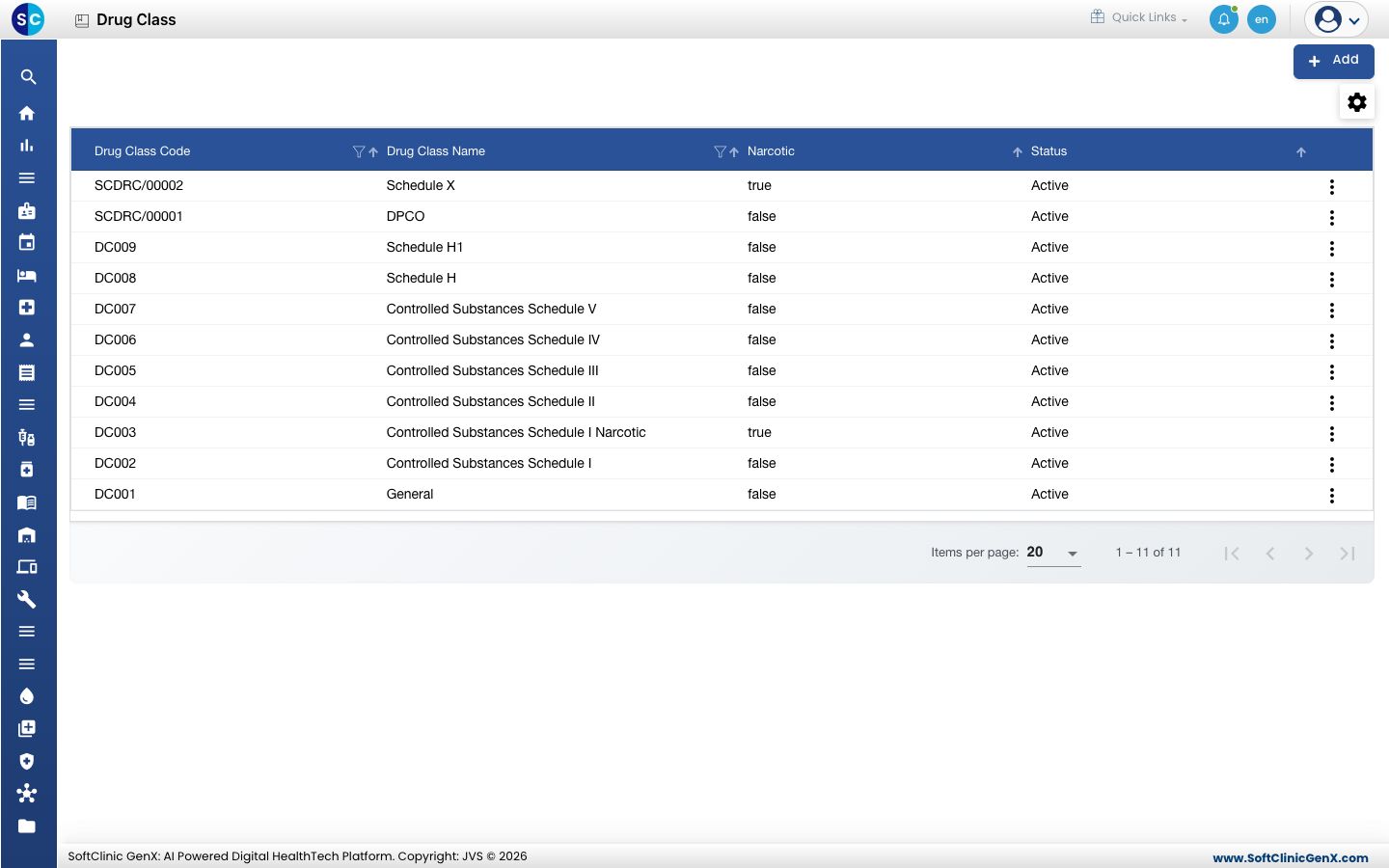
Task: Open the warehouse store sidebar icon
Action: coord(27,534)
